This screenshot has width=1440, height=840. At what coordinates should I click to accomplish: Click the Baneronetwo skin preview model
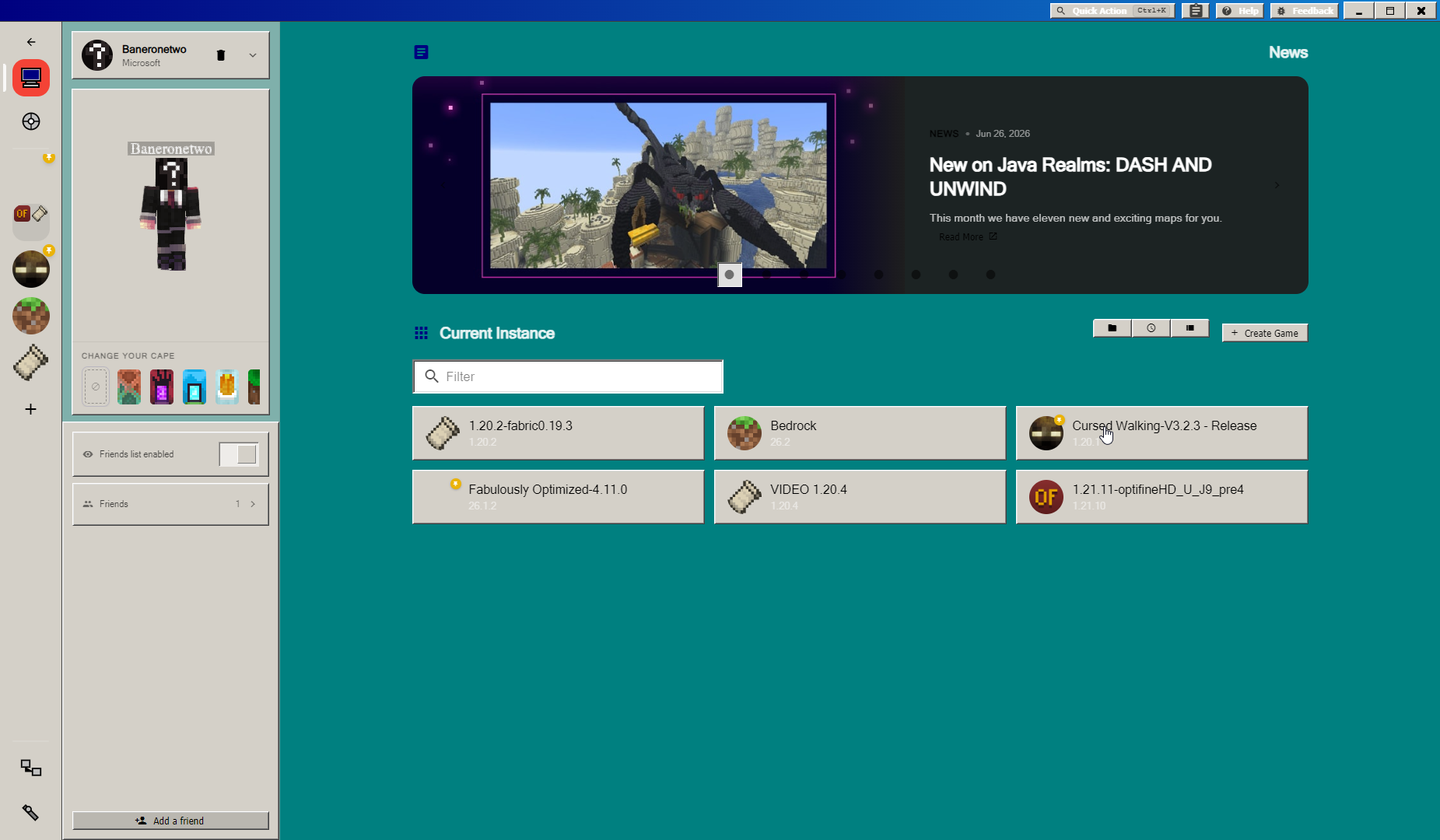[171, 213]
